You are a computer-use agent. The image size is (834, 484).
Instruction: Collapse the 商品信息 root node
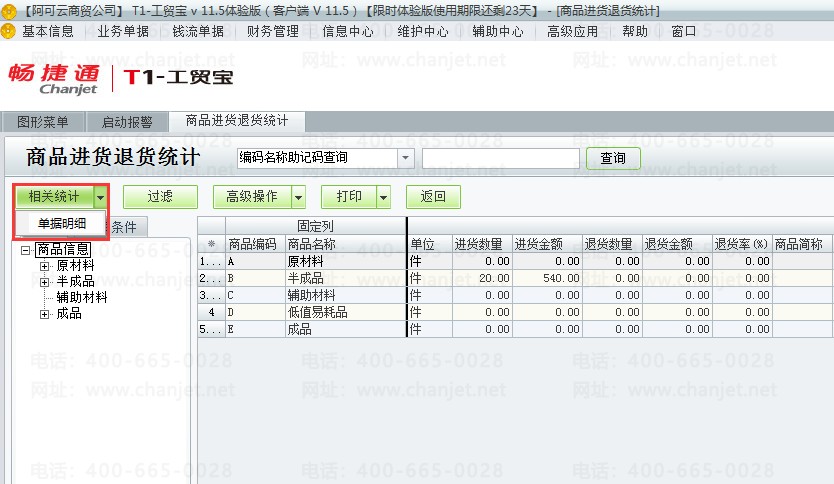click(x=25, y=249)
